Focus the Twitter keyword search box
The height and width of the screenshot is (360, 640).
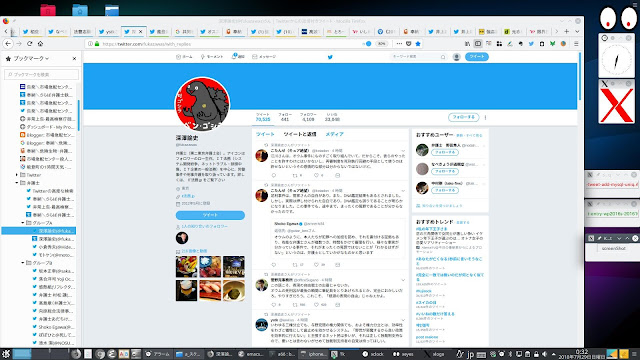(418, 57)
